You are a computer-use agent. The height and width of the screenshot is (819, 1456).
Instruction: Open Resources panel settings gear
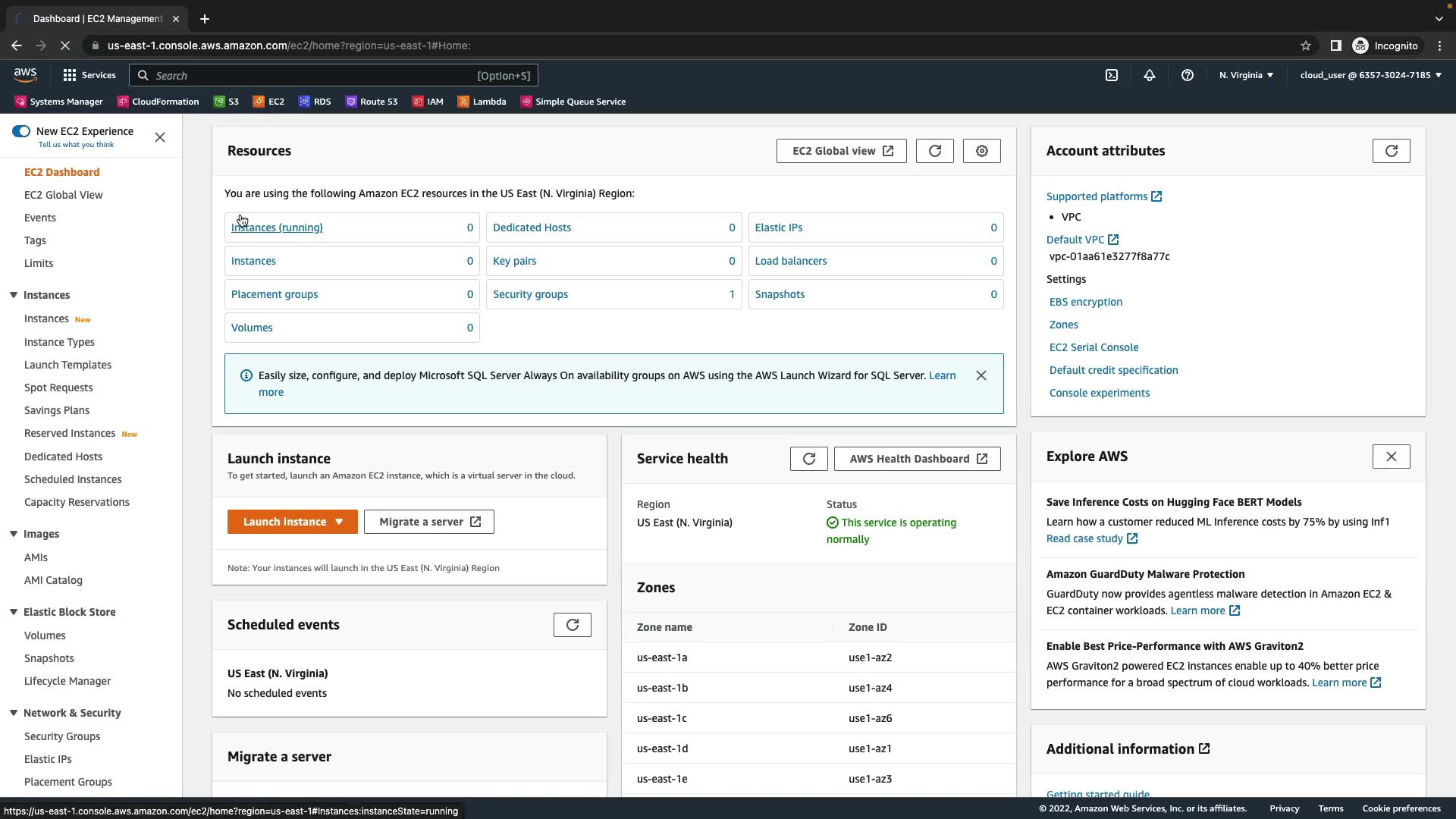(981, 151)
